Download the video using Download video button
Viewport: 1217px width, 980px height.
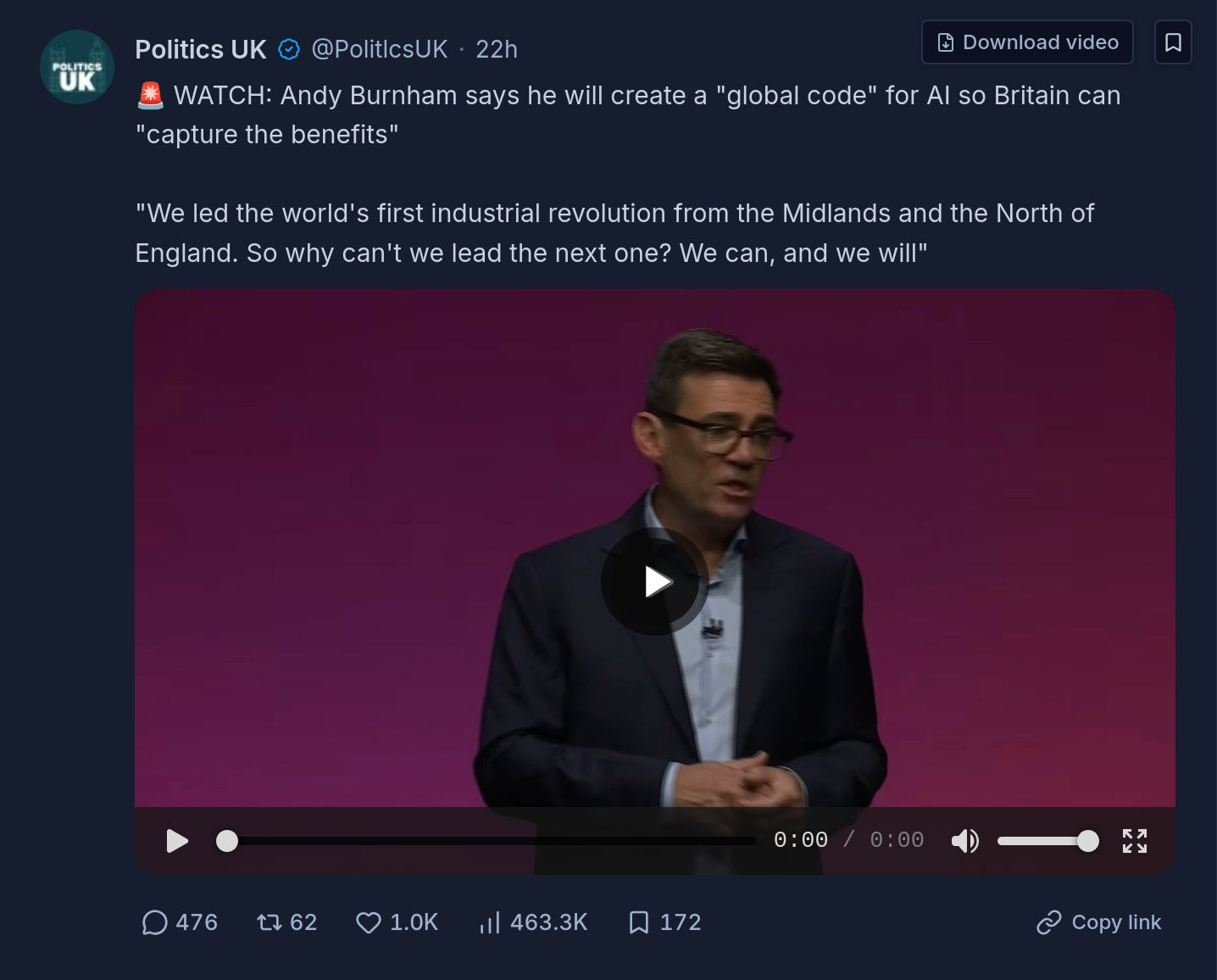pyautogui.click(x=1027, y=42)
